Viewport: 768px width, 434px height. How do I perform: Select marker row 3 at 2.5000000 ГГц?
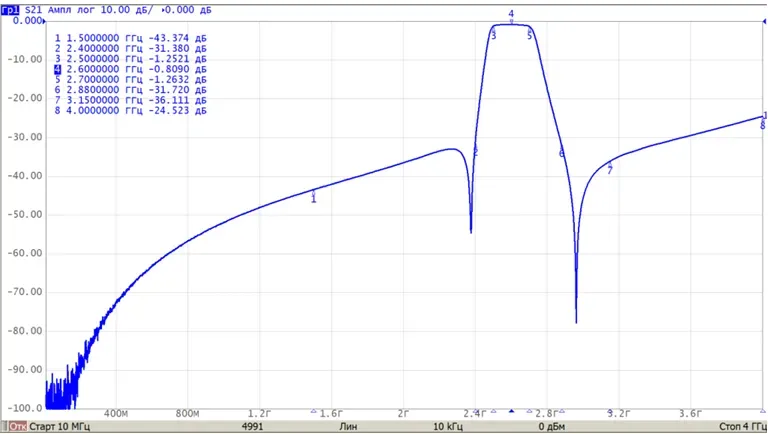coord(130,59)
